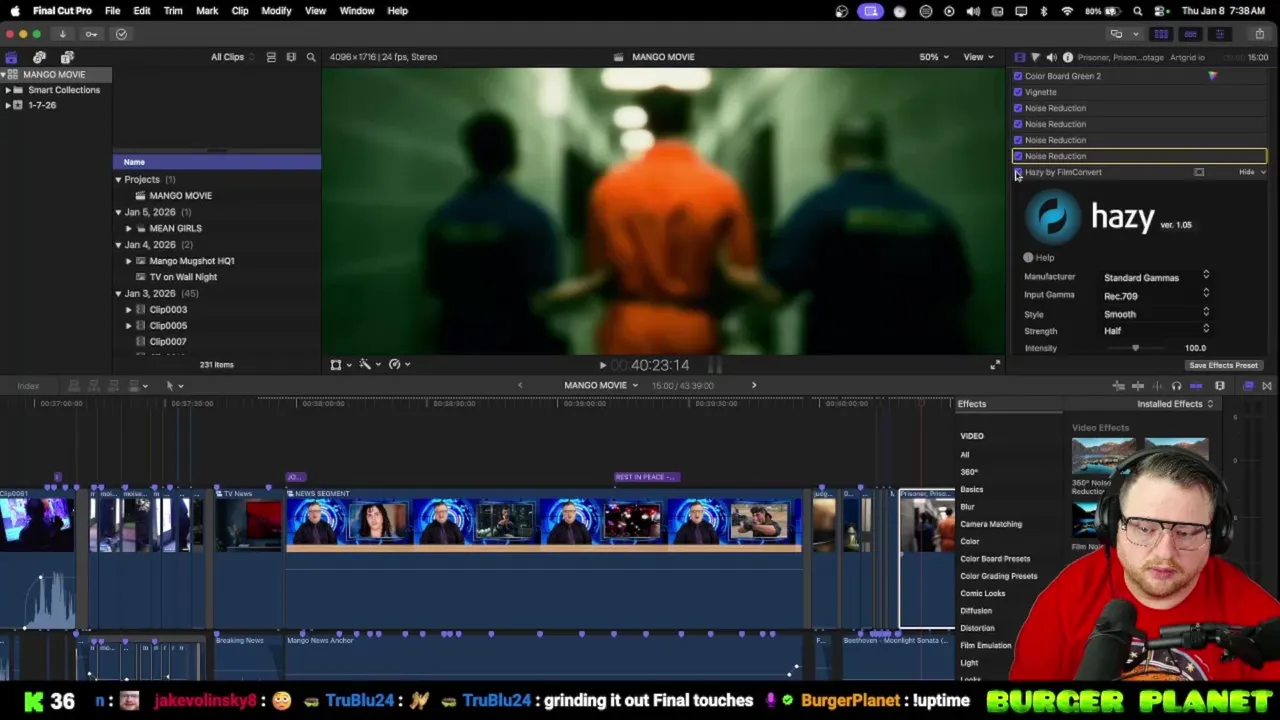Show the Audio Inspector speaker icon
Image resolution: width=1280 pixels, height=720 pixels.
[1051, 57]
